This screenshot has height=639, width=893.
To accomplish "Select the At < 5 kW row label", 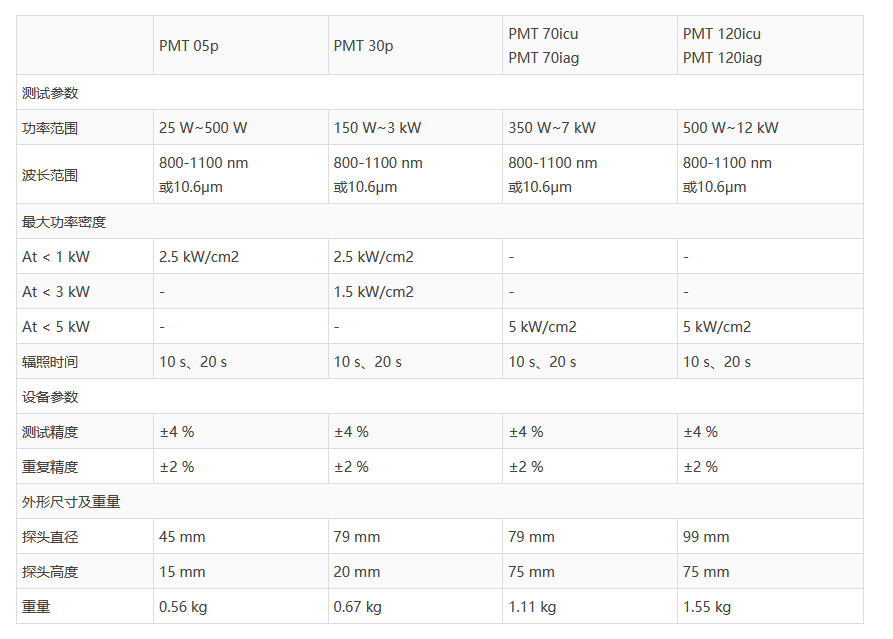I will pos(56,327).
